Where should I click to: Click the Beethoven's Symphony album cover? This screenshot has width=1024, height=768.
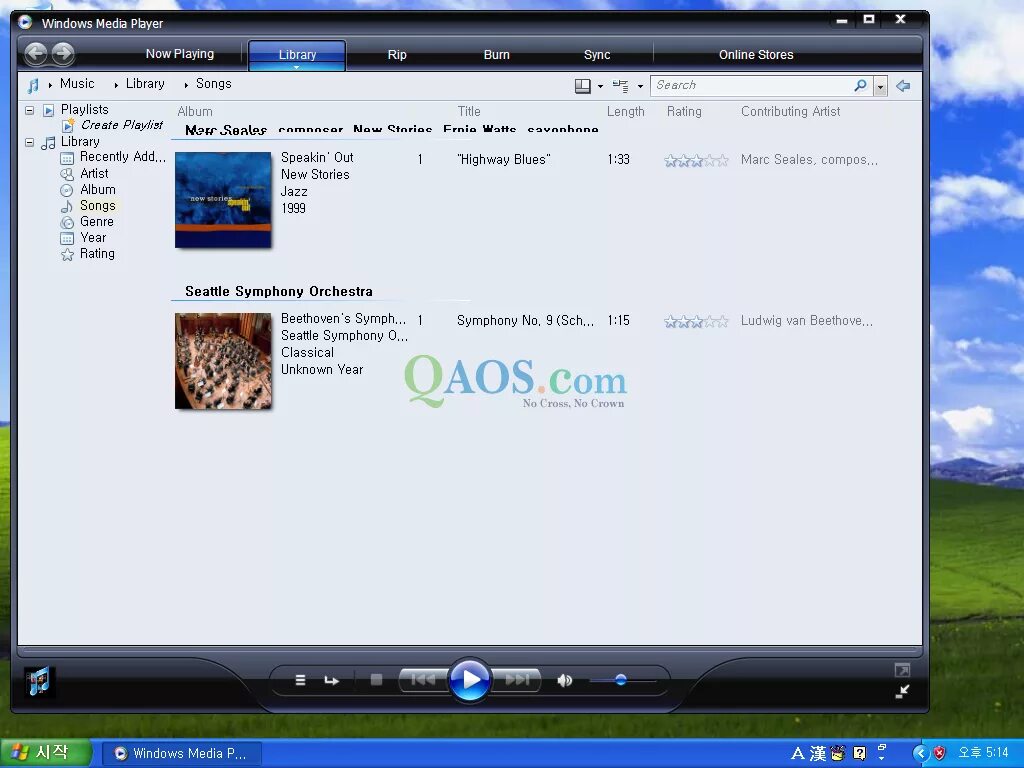(x=223, y=360)
